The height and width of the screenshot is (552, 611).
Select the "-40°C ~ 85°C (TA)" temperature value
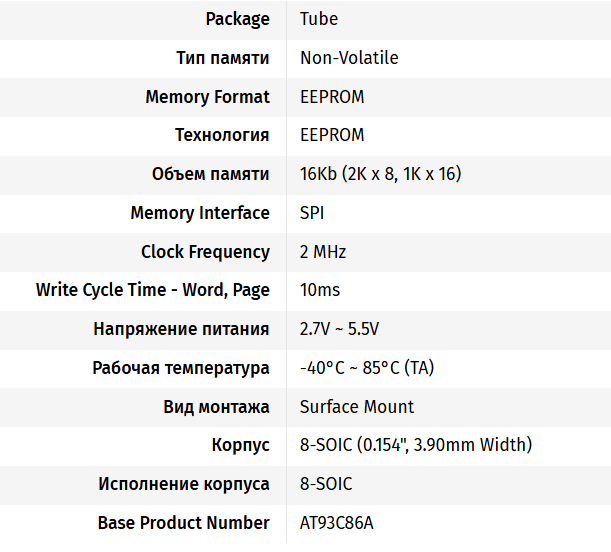coord(367,368)
